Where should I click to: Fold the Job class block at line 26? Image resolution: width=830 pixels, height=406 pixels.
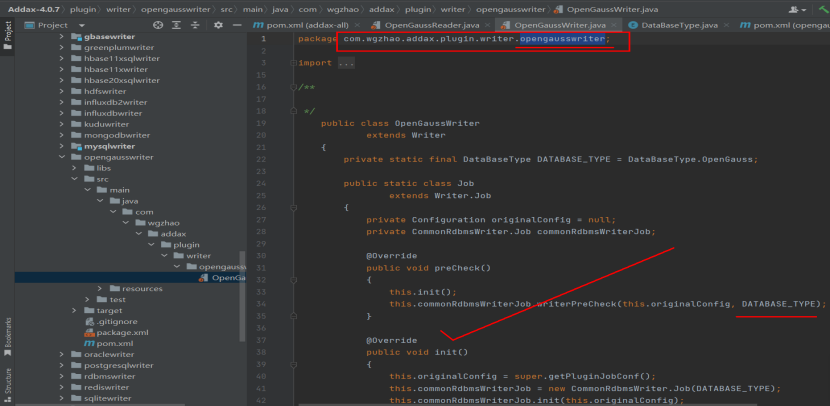pyautogui.click(x=294, y=207)
